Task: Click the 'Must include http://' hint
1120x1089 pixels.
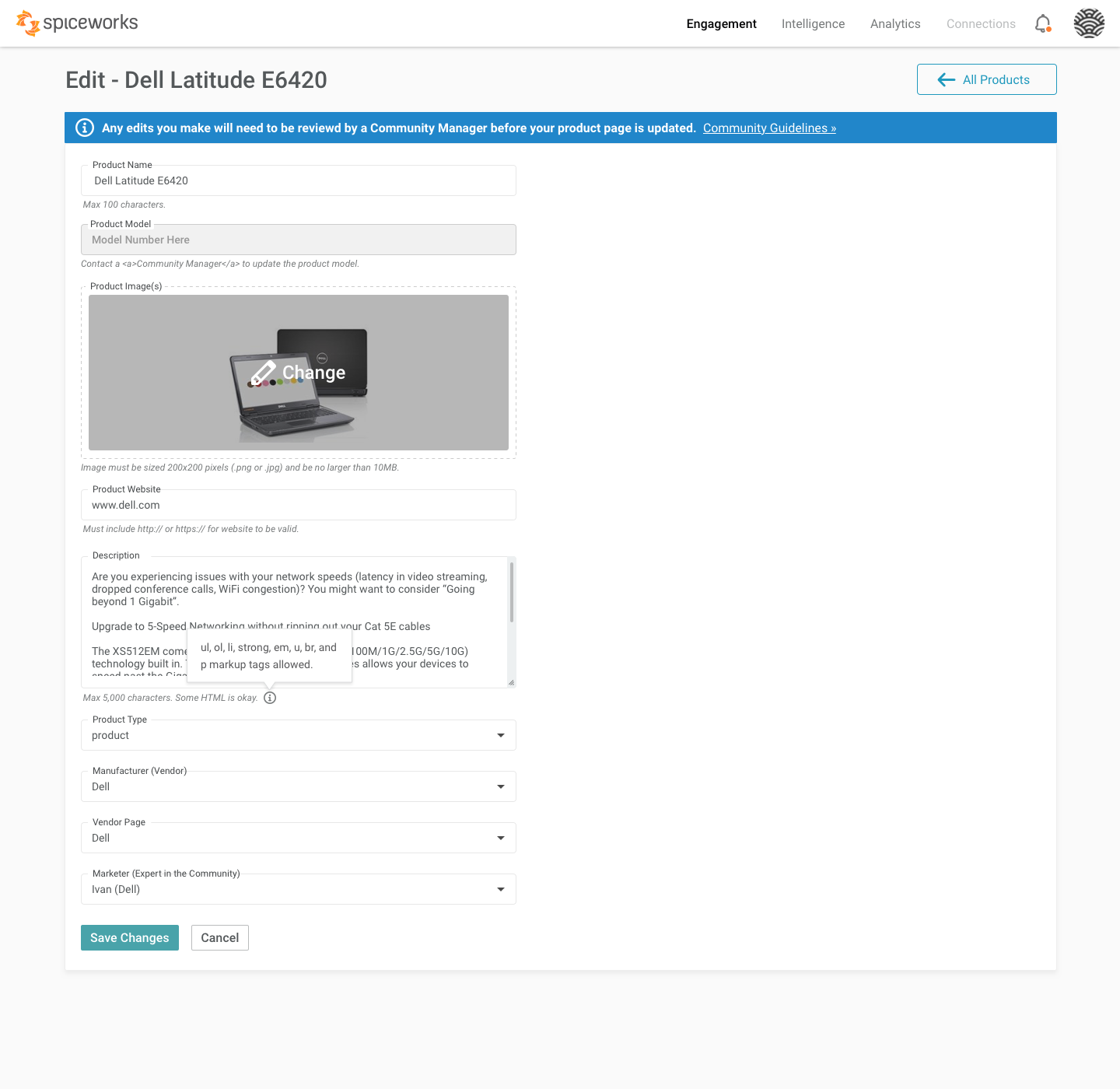Action: coord(191,529)
